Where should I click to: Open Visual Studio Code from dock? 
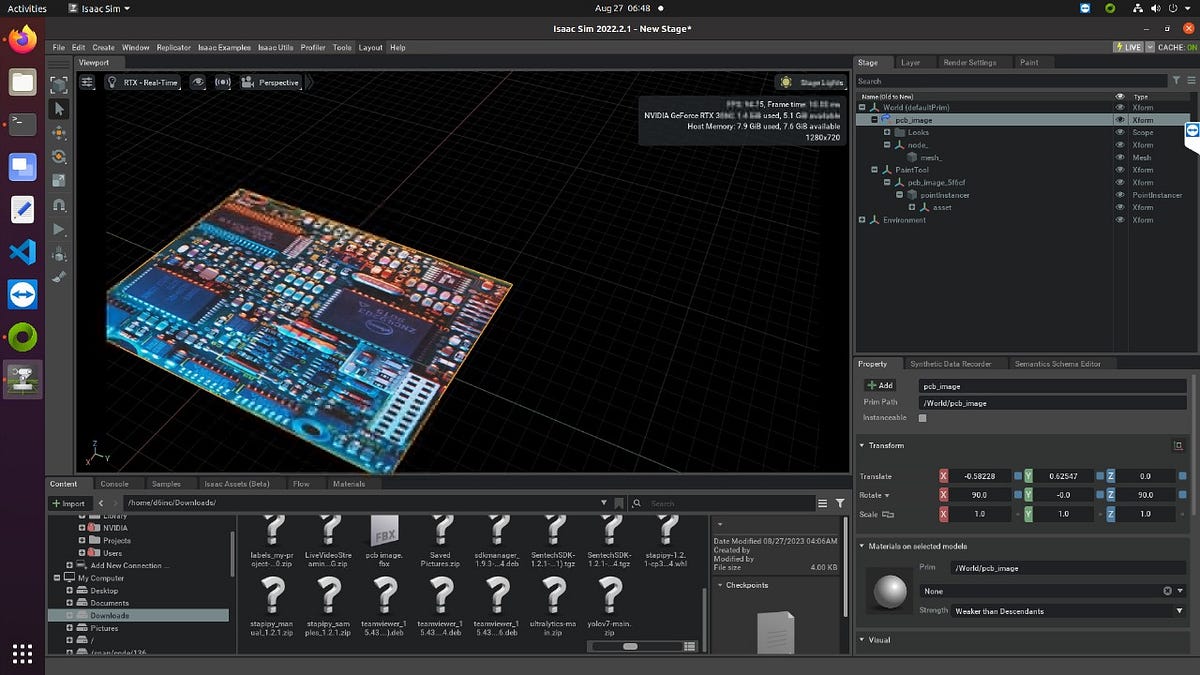coord(22,252)
